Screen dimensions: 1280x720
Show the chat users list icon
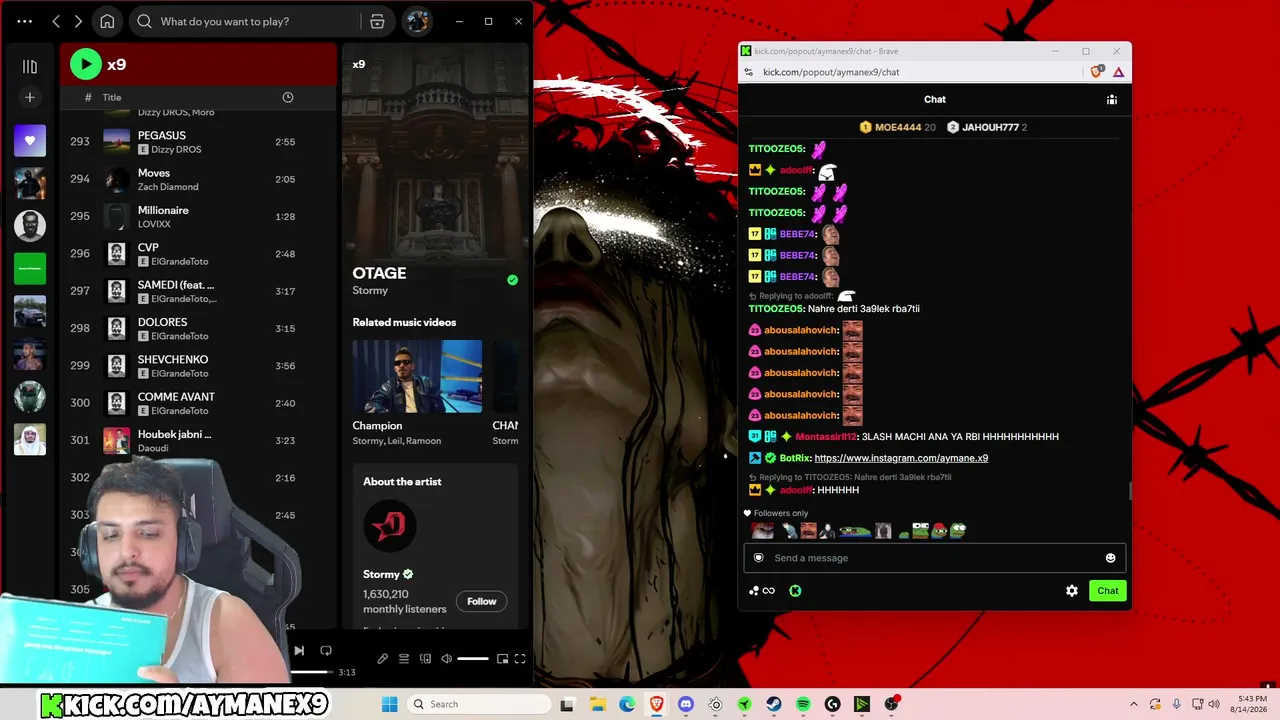tap(1112, 99)
